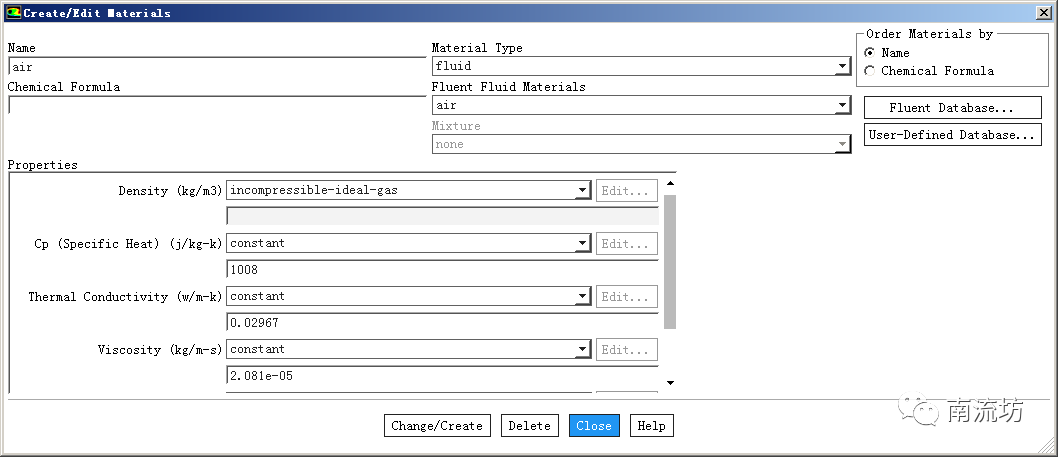Click the Properties scrollbar down arrow
The width and height of the screenshot is (1058, 457).
point(670,383)
